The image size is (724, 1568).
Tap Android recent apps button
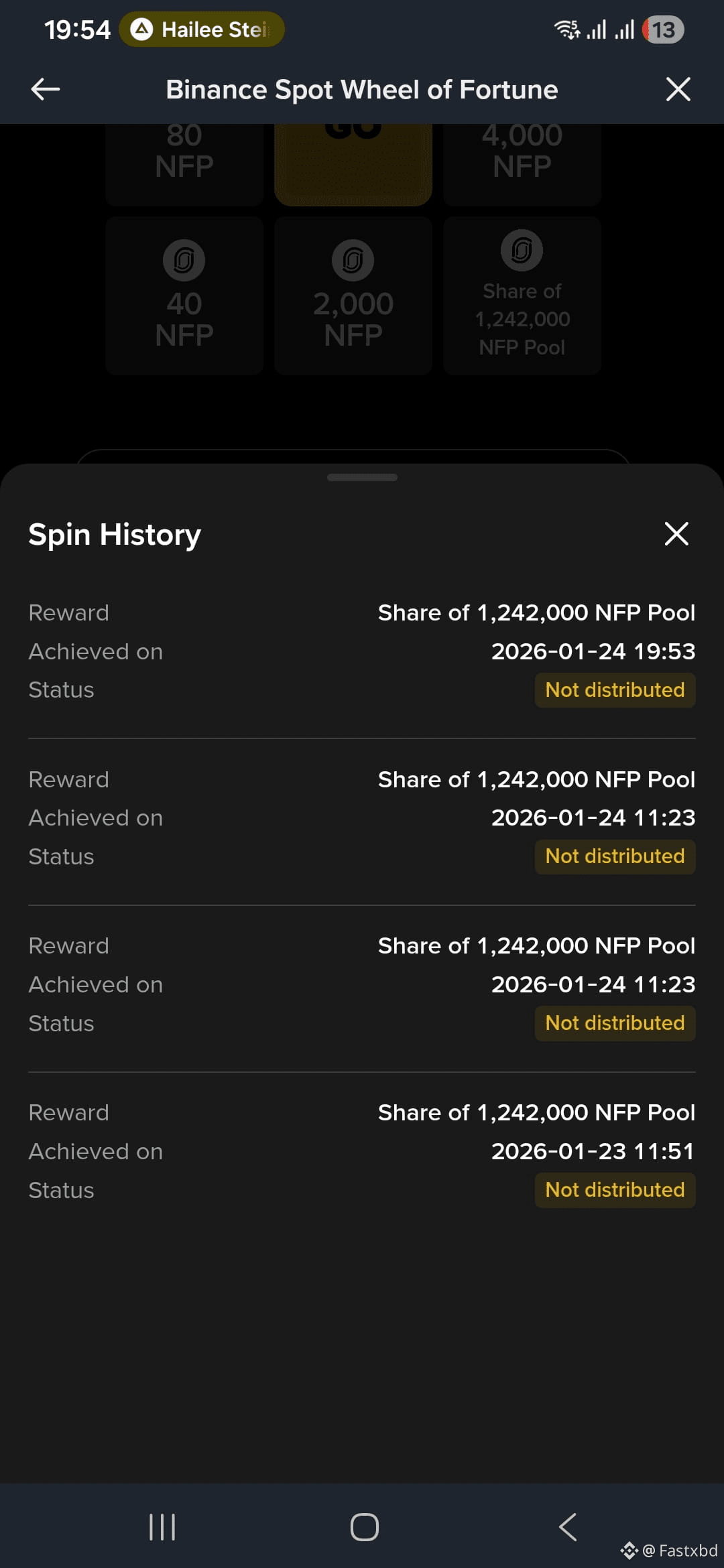coord(162,1527)
